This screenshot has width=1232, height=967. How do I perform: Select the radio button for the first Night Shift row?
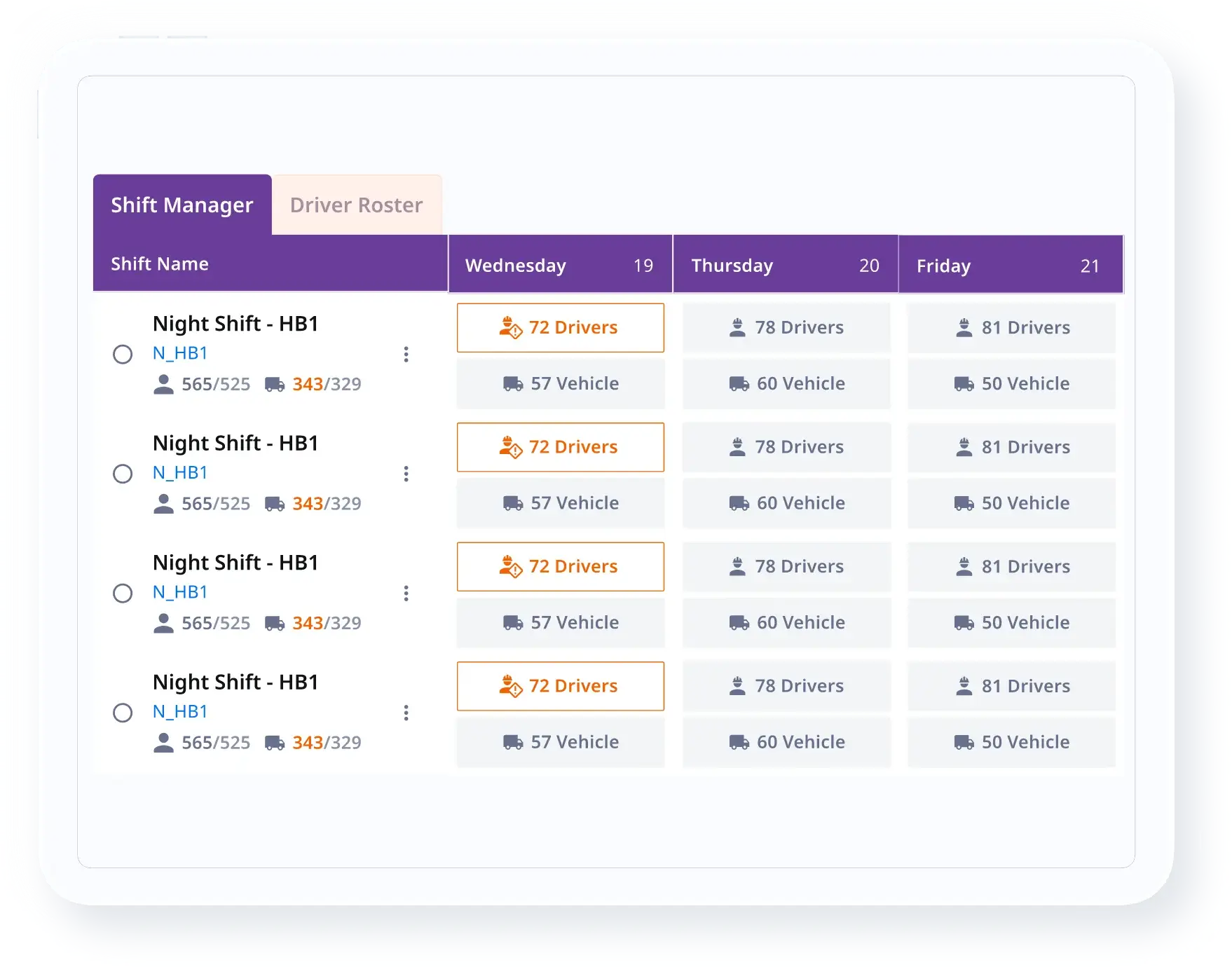123,355
